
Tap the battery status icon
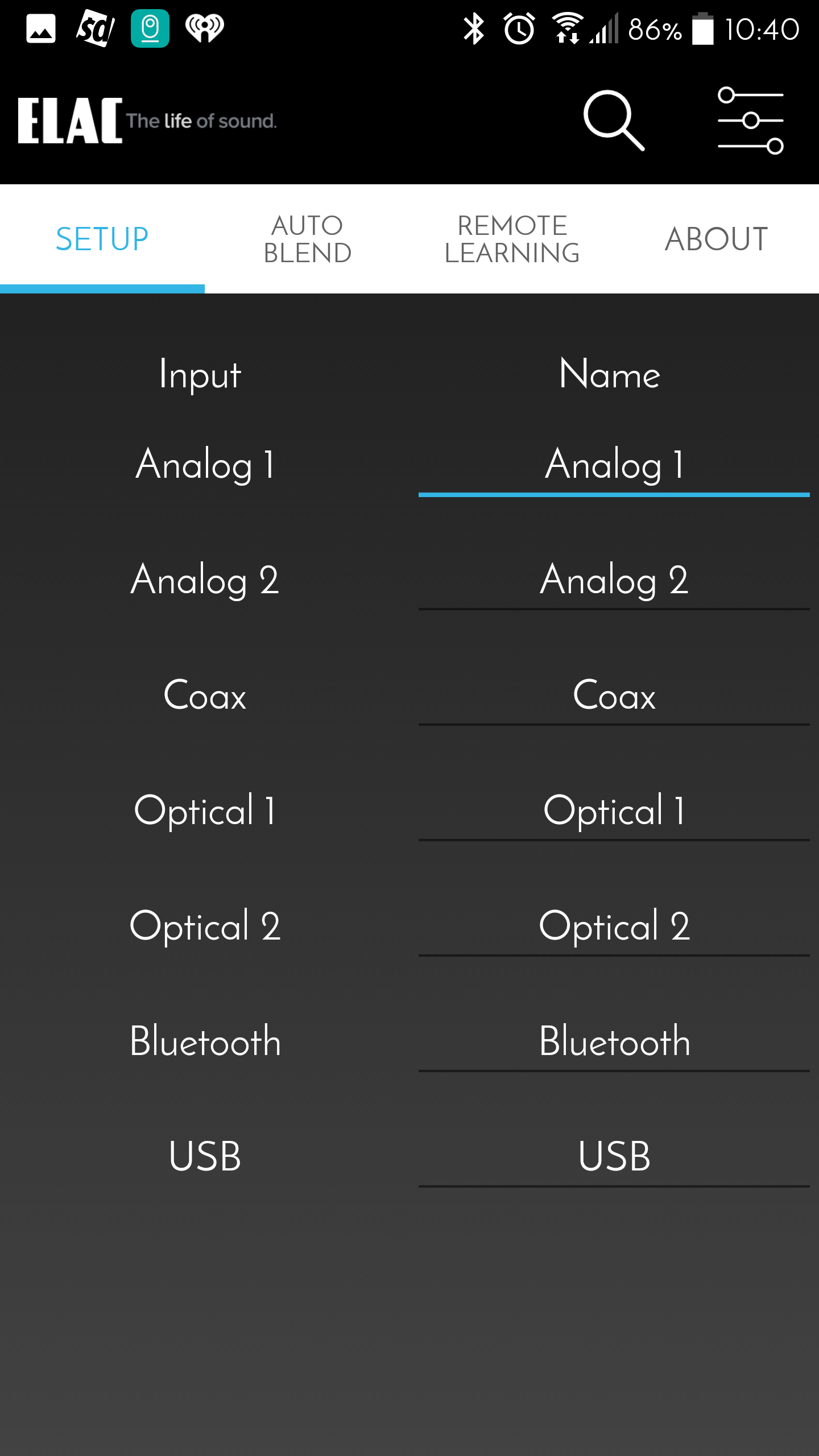tap(702, 29)
